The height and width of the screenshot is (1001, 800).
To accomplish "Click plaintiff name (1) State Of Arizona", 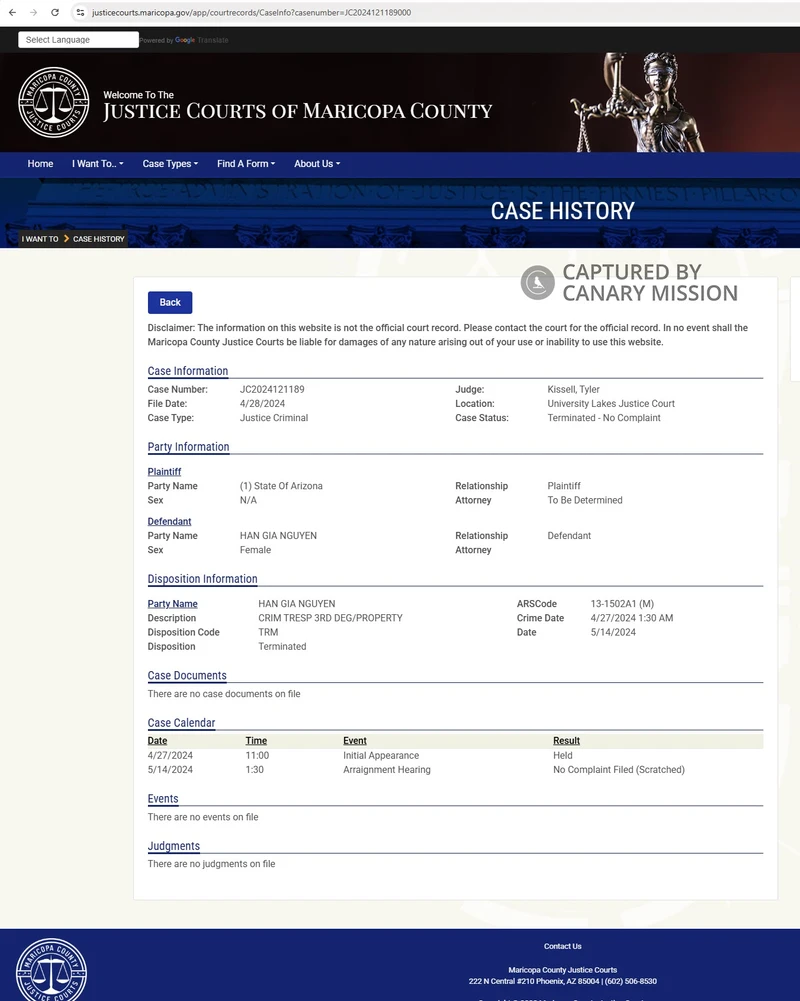I will pyautogui.click(x=281, y=486).
